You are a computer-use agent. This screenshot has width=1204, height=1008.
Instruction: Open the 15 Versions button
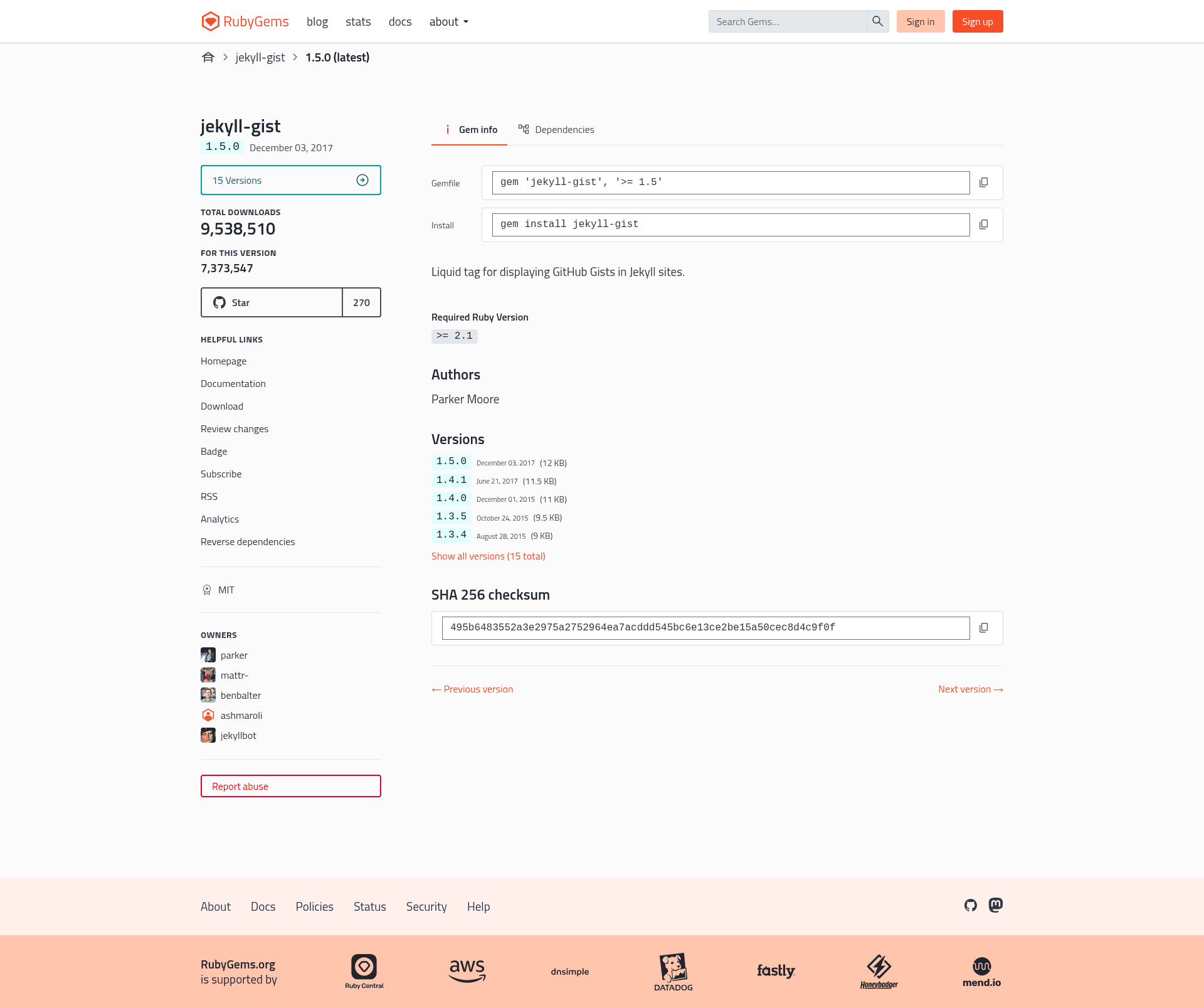pos(291,180)
